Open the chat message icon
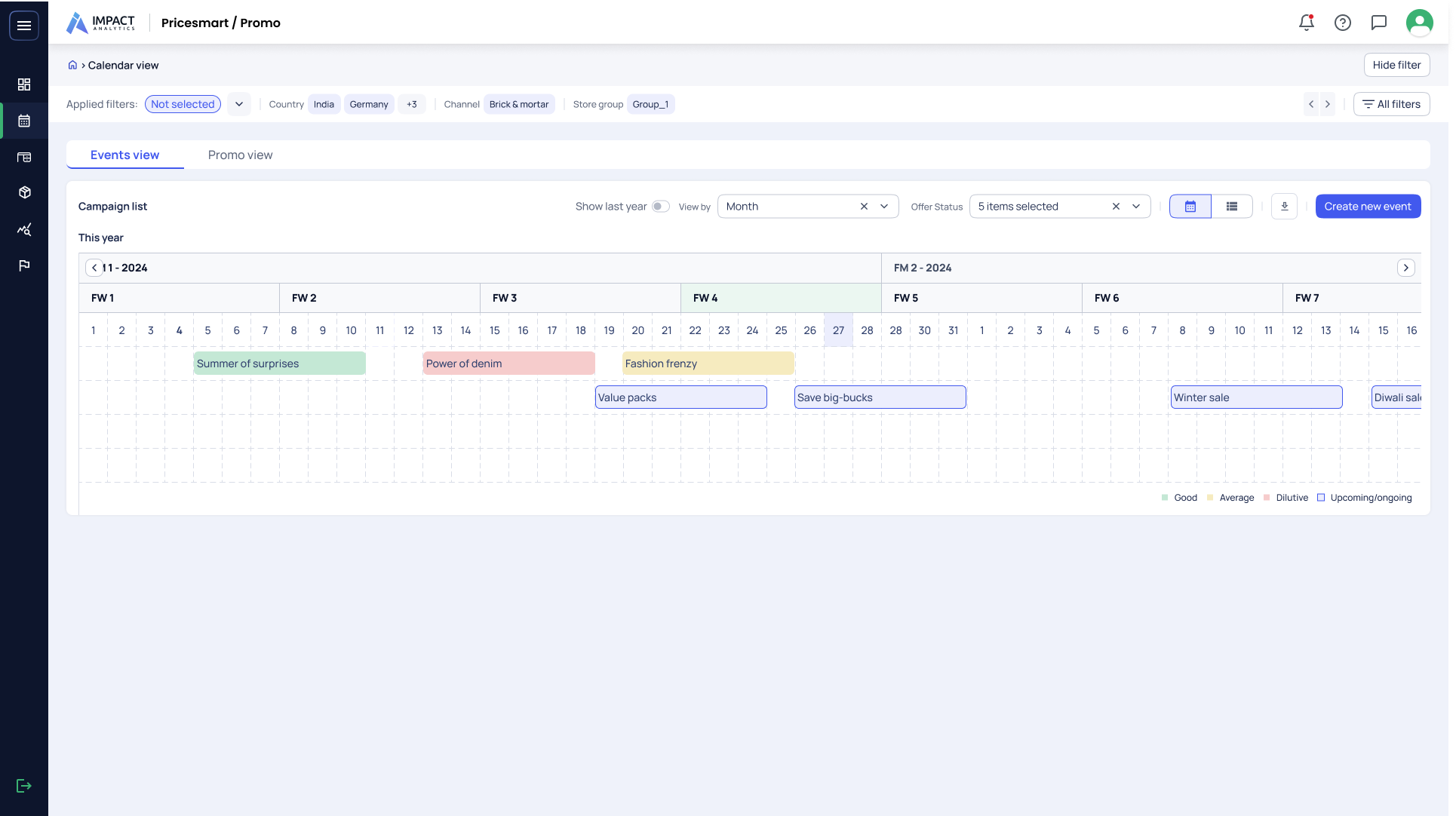Screen dimensions: 1456x816 click(1379, 23)
